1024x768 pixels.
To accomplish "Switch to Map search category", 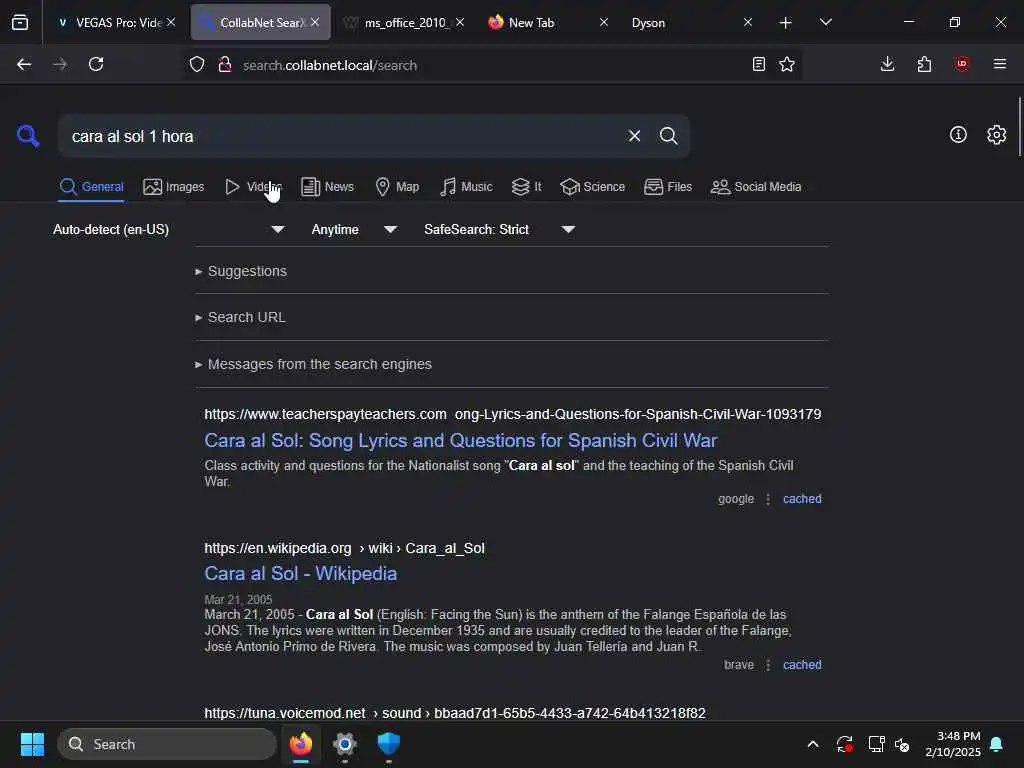I will [397, 187].
